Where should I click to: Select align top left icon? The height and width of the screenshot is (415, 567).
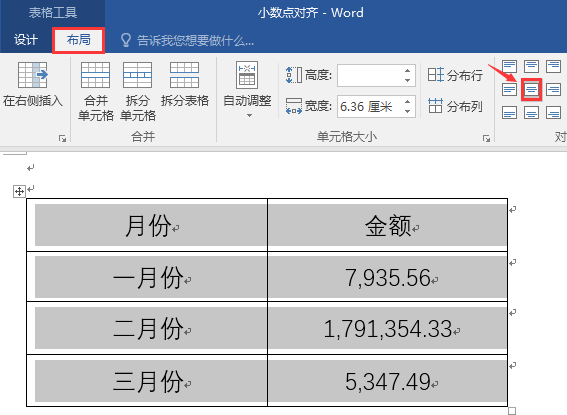510,67
